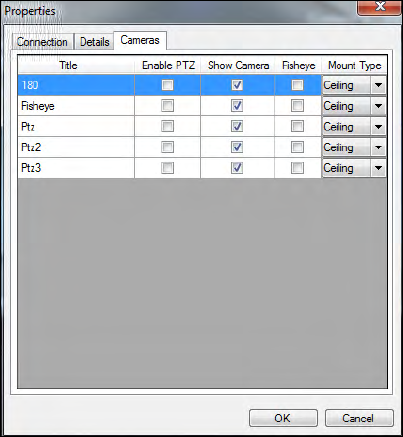
Task: Open the Details tab
Action: point(95,42)
